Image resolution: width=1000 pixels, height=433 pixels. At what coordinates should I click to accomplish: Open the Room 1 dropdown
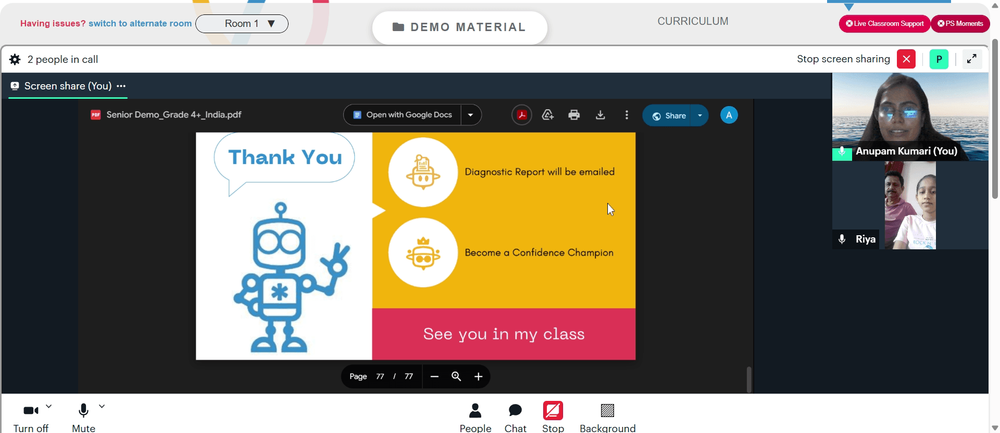(242, 24)
